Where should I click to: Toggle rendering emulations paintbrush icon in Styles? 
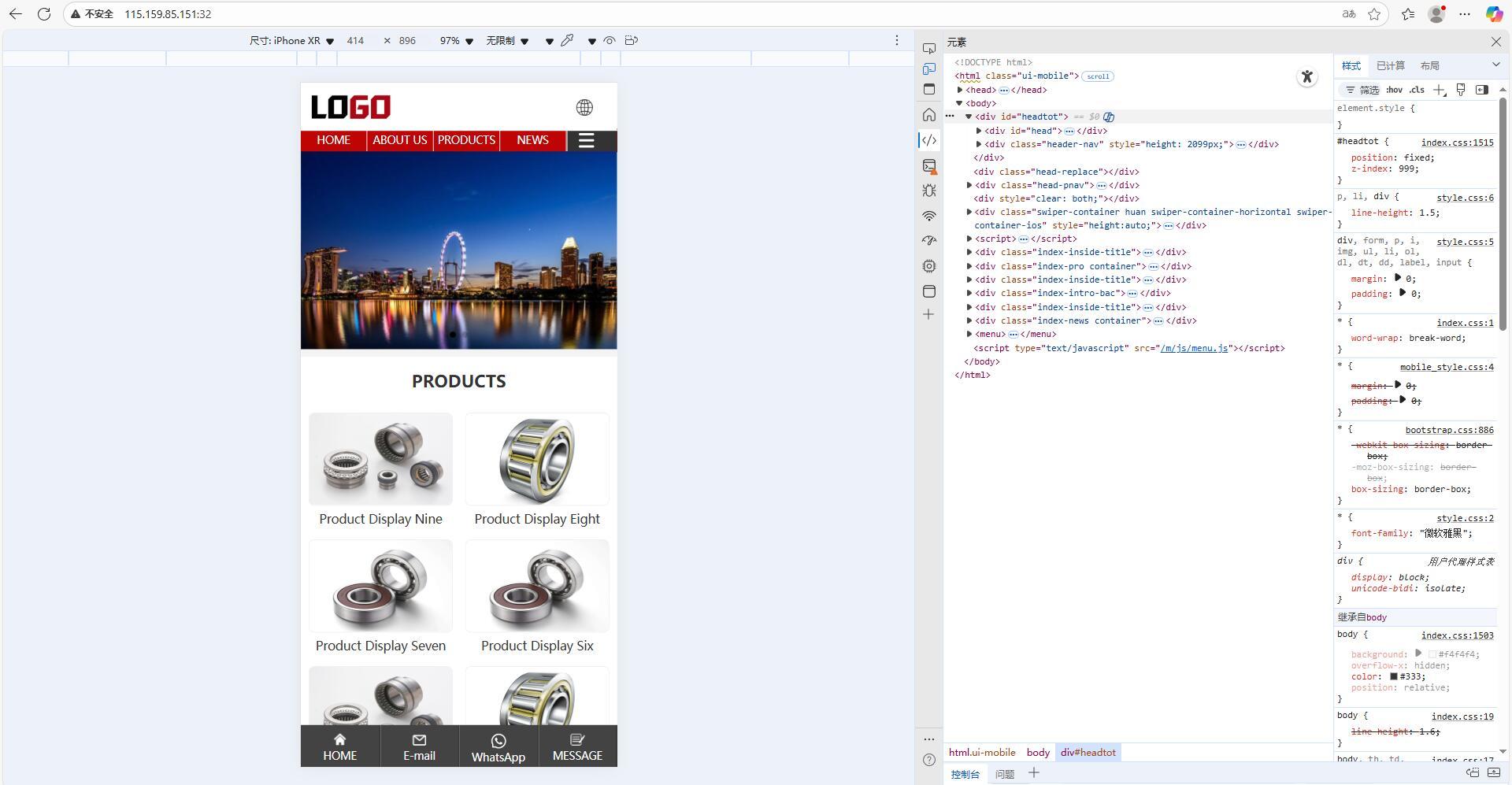pyautogui.click(x=1461, y=90)
